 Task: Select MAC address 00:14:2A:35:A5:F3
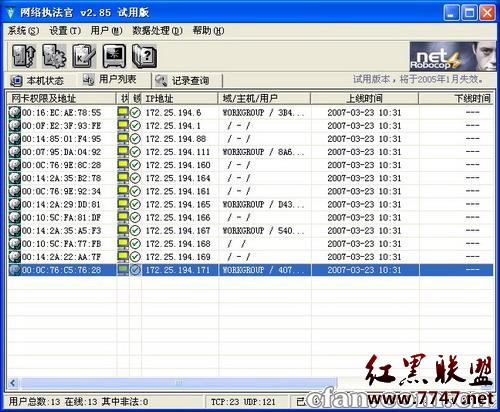[x=61, y=231]
